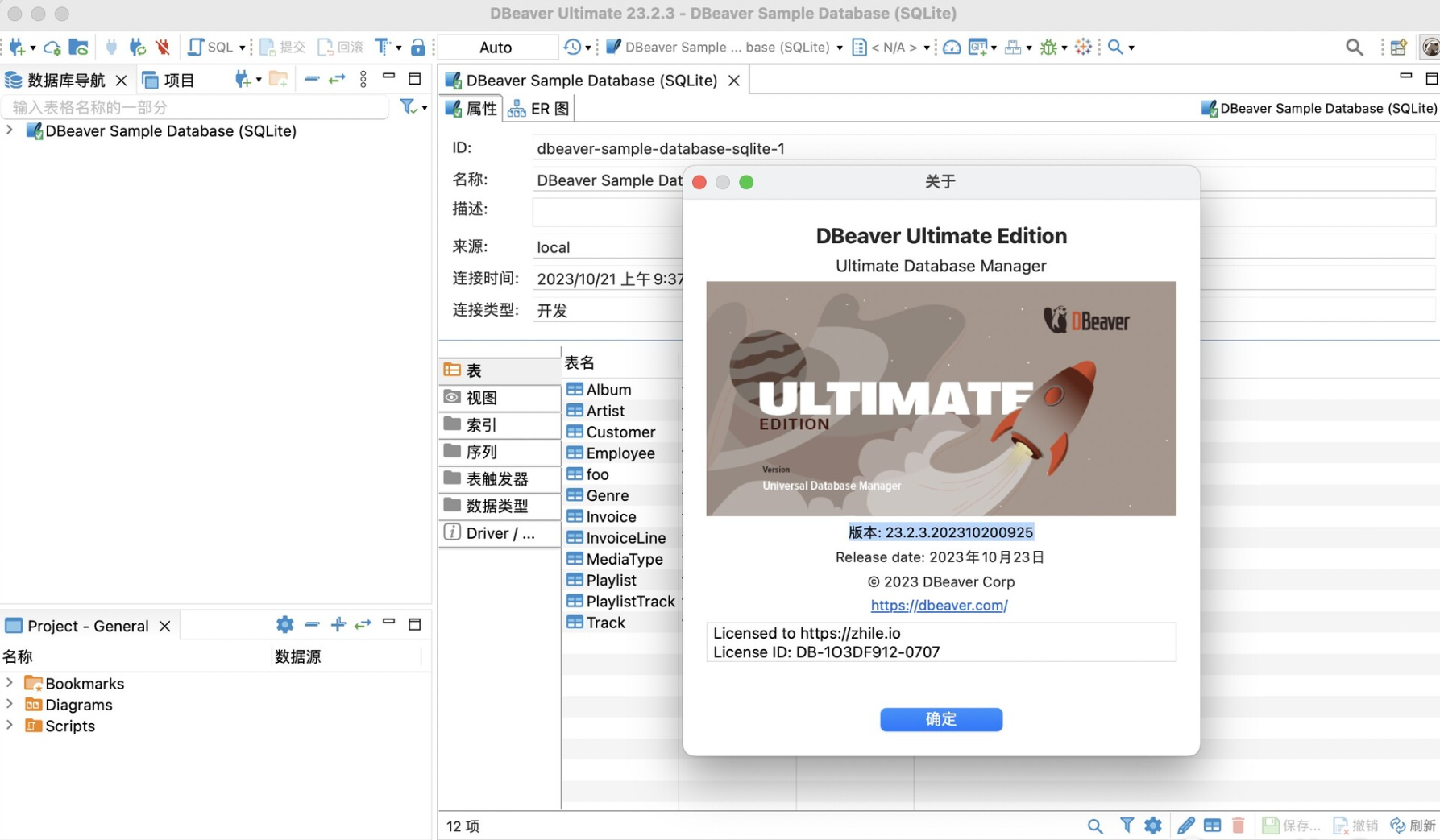Open the navigator view menu dots
This screenshot has width=1440, height=840.
(363, 79)
